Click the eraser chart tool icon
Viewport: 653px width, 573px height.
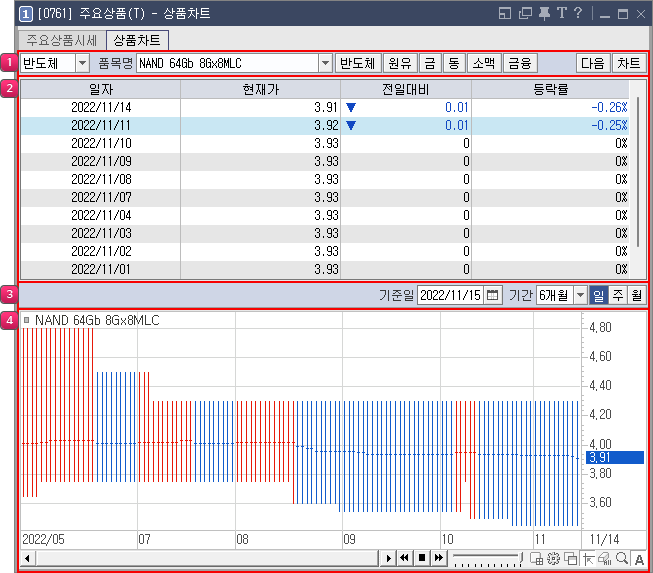(x=604, y=558)
